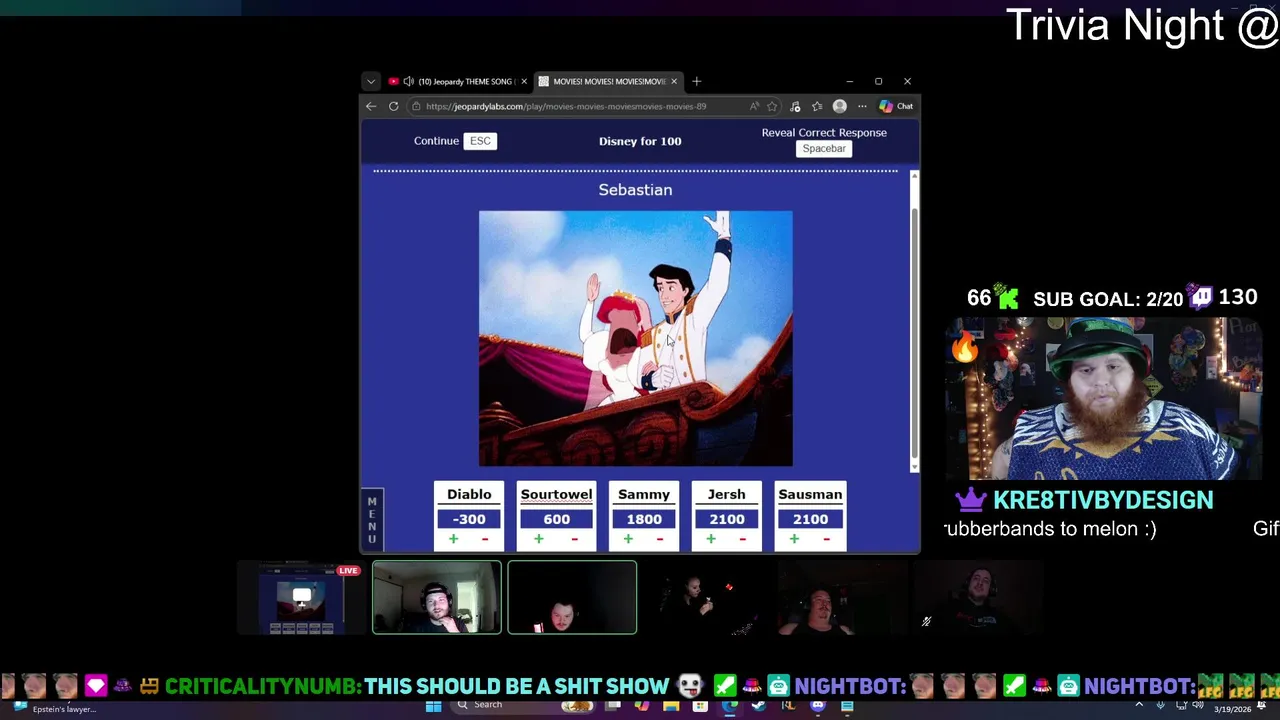Click the Diablo team name
Viewport: 1280px width, 720px height.
469,494
